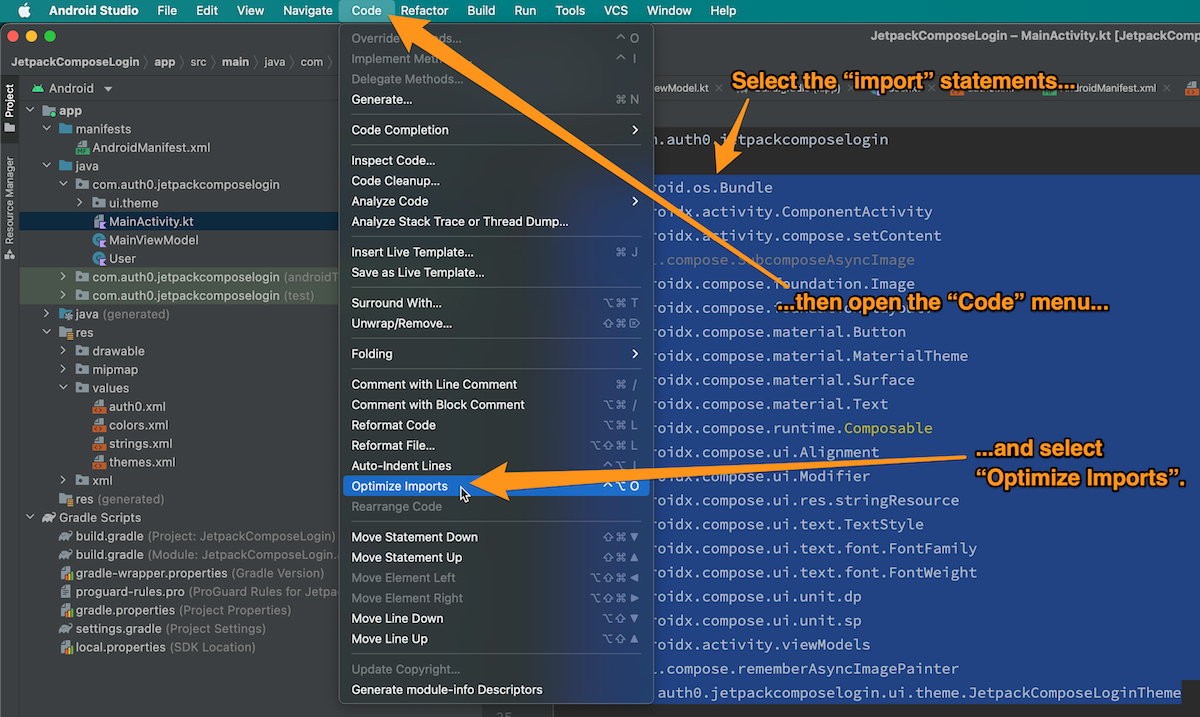1200x717 pixels.
Task: Click the local.properties file icon
Action: [x=66, y=647]
